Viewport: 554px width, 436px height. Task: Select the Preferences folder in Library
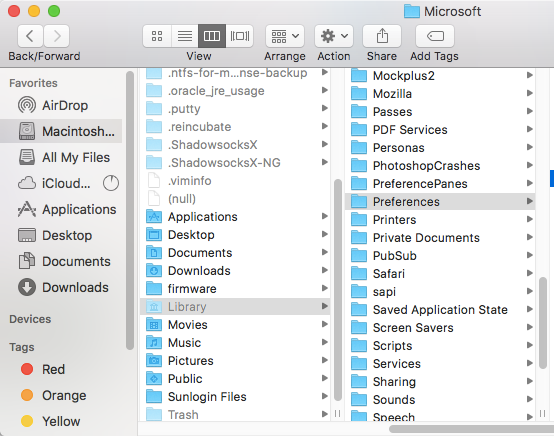pos(440,201)
